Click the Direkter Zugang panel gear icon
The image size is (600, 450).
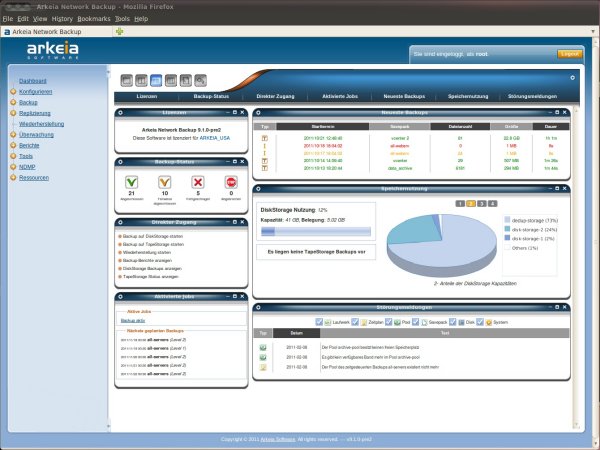[121, 222]
